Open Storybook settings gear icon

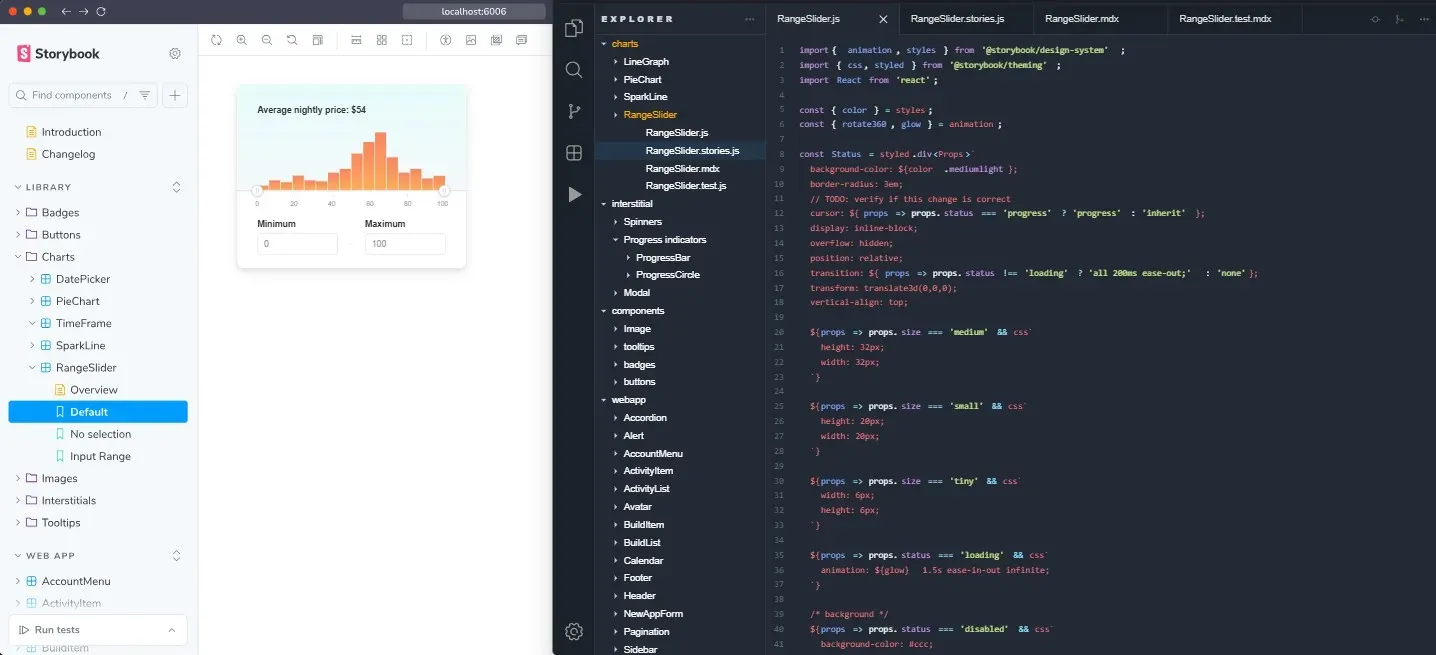[175, 53]
